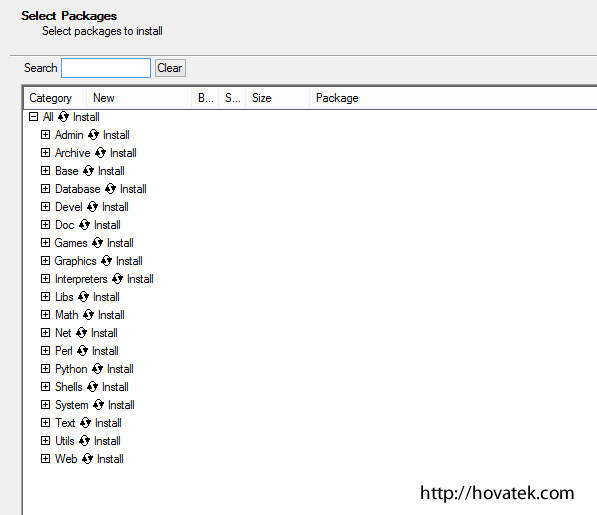Toggle the cycle icon beside Python
Screen dimensions: 597x515
coord(97,368)
